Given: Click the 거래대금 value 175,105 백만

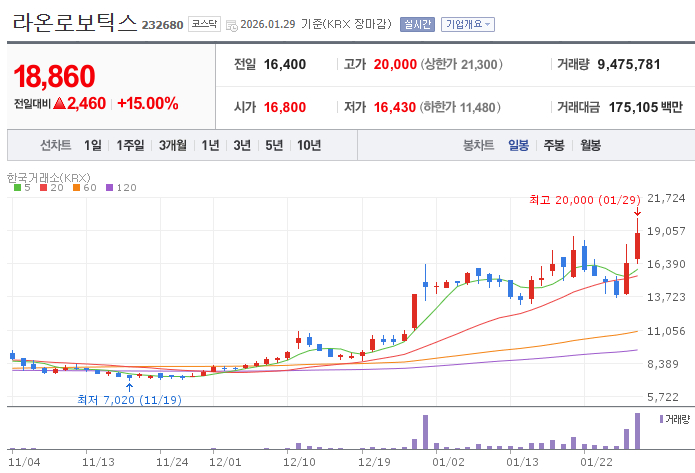Looking at the screenshot, I should 645,107.
